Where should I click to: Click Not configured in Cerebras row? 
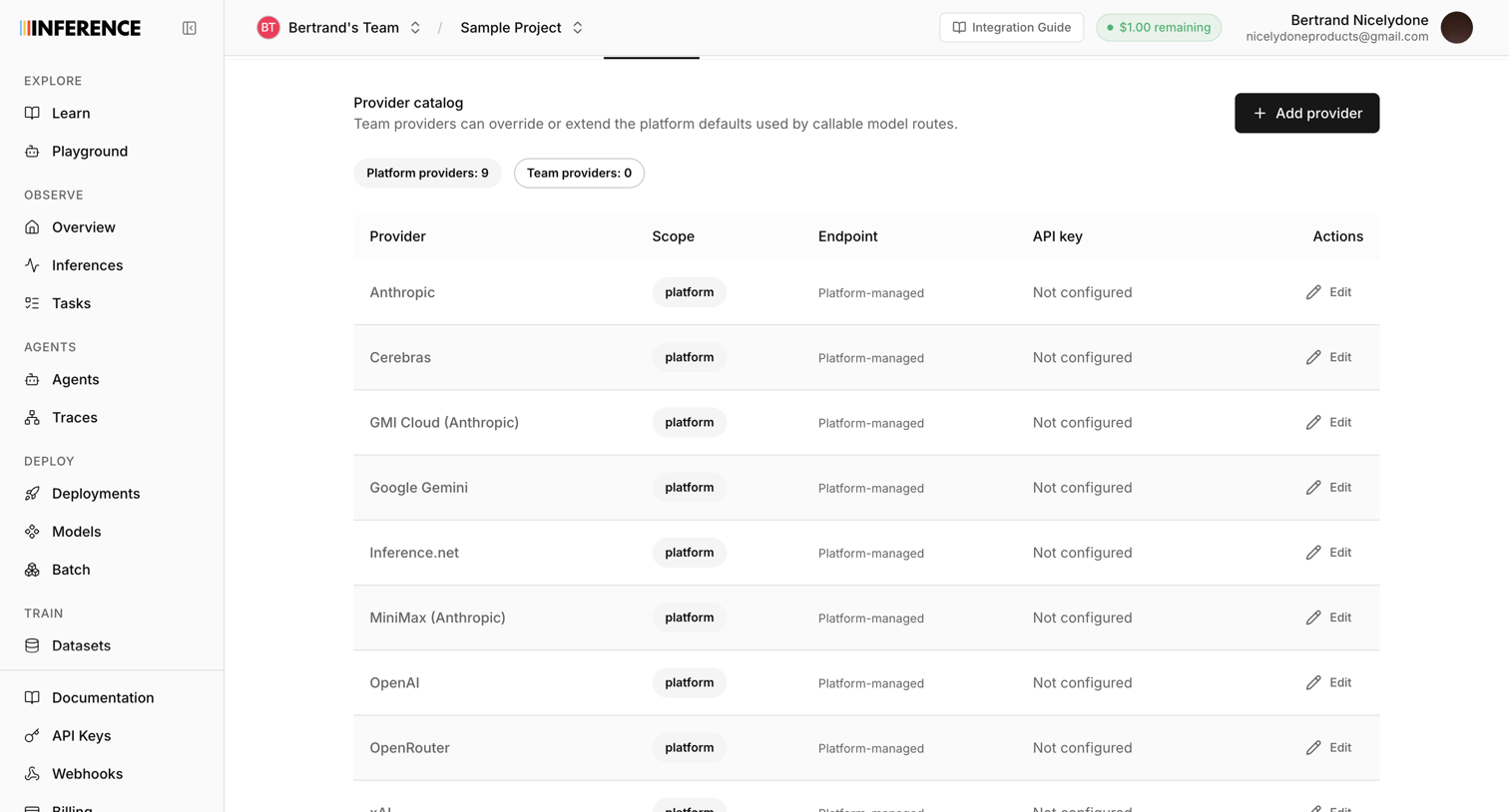point(1082,357)
